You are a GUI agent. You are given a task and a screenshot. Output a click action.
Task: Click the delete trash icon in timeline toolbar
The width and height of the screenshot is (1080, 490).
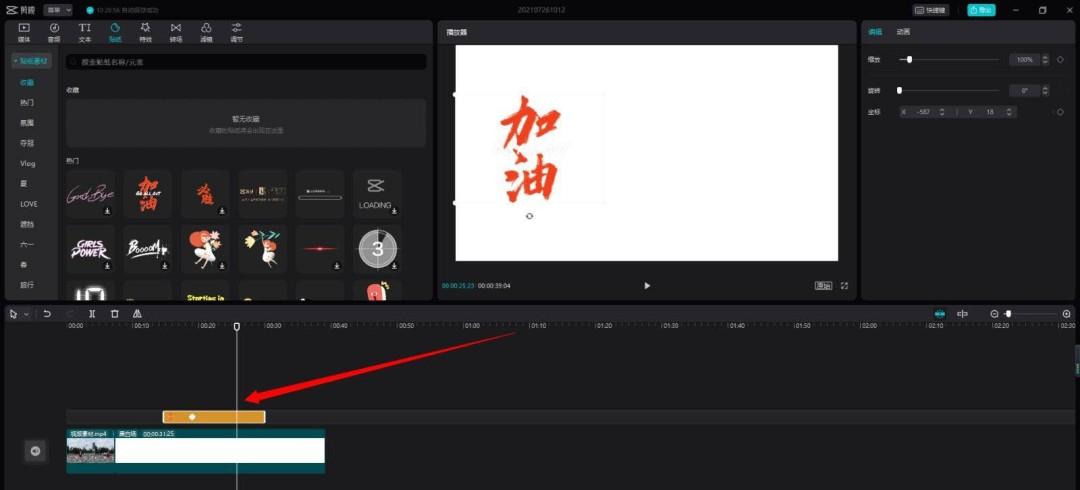coord(115,314)
